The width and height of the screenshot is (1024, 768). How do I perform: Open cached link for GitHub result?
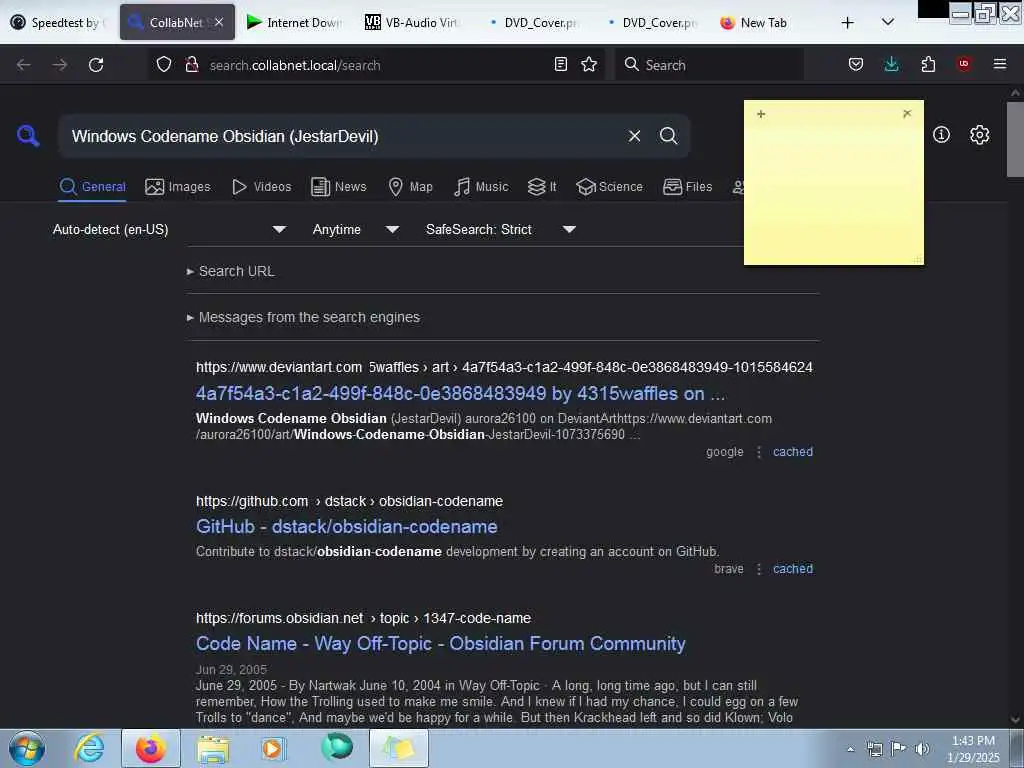tap(793, 569)
